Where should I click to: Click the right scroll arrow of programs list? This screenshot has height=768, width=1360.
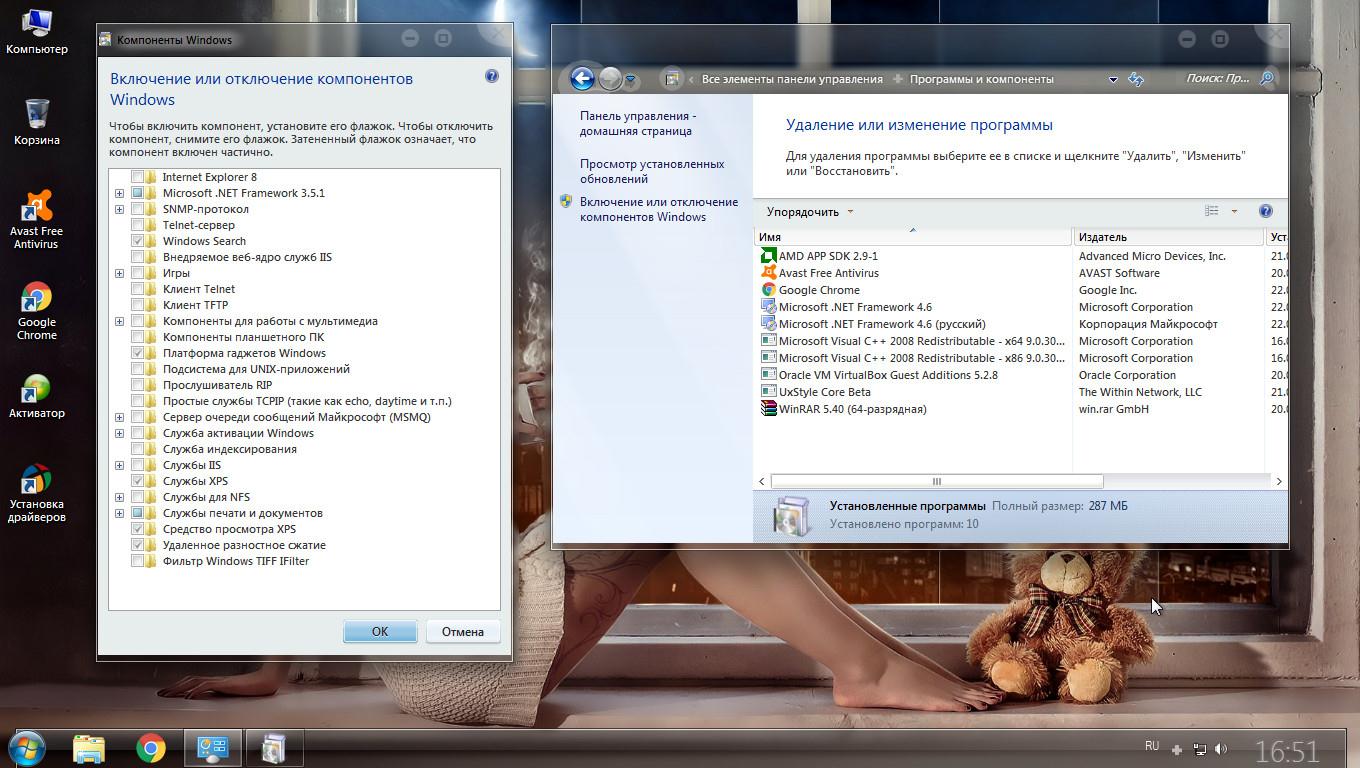click(1278, 481)
